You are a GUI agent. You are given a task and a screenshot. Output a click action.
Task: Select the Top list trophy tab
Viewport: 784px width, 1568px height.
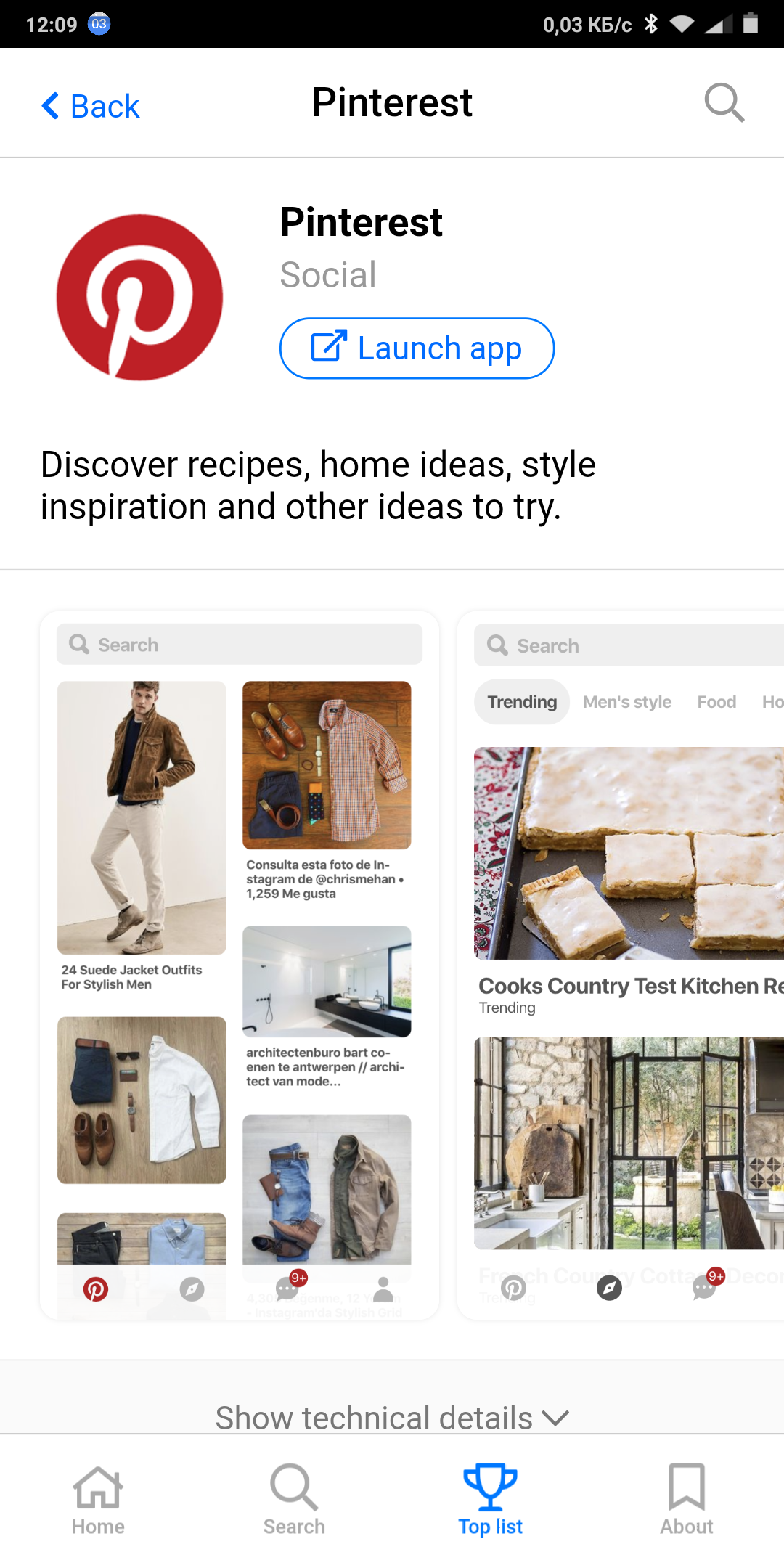(490, 1500)
